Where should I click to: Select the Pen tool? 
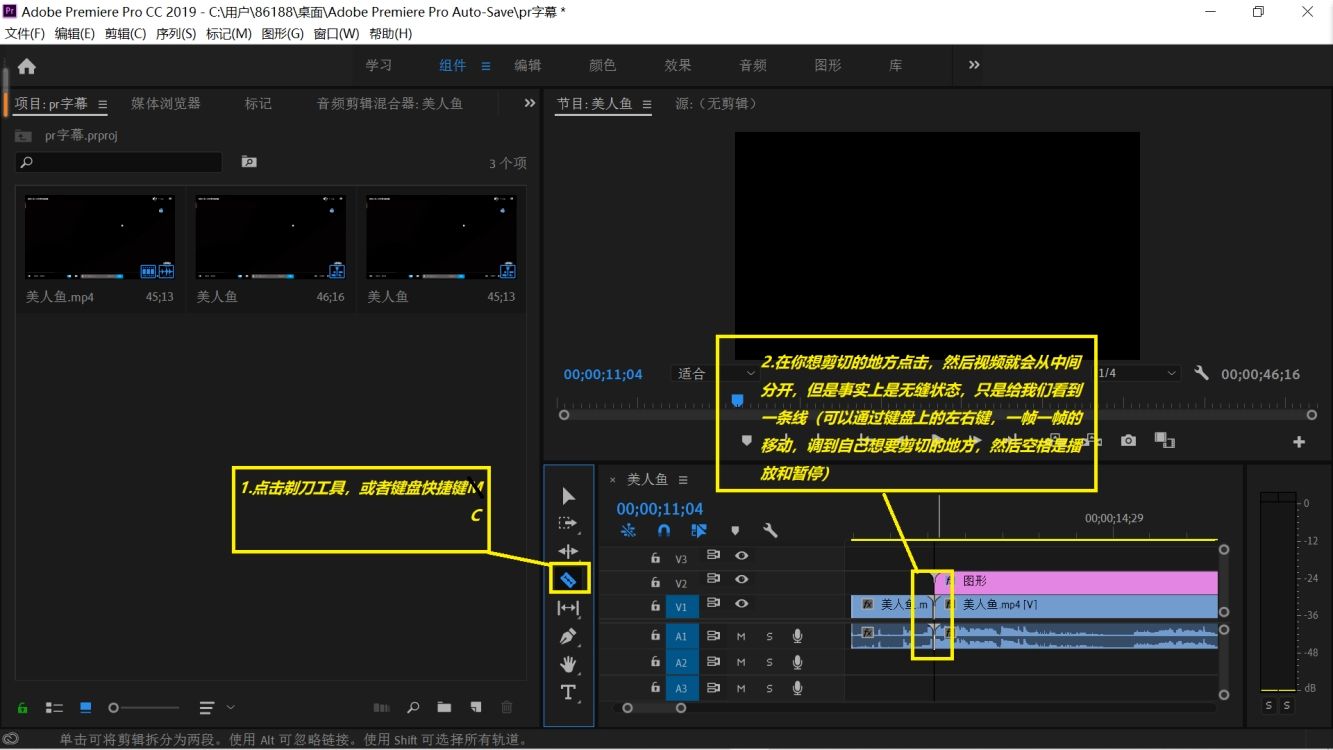click(568, 636)
